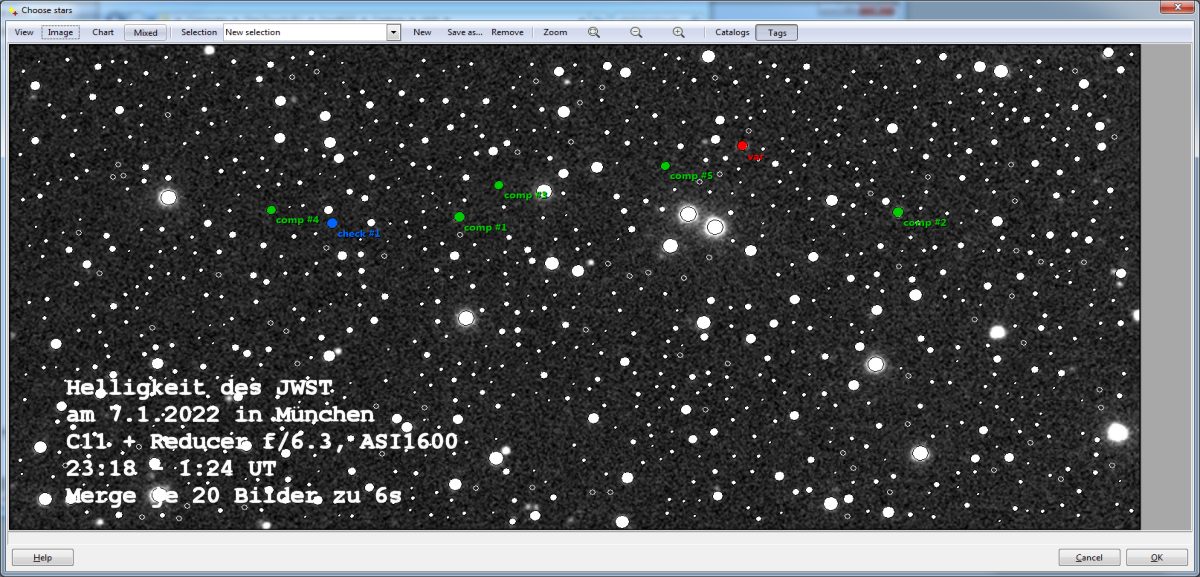Select the blue check #1 star marker
This screenshot has width=1200, height=577.
(x=332, y=223)
